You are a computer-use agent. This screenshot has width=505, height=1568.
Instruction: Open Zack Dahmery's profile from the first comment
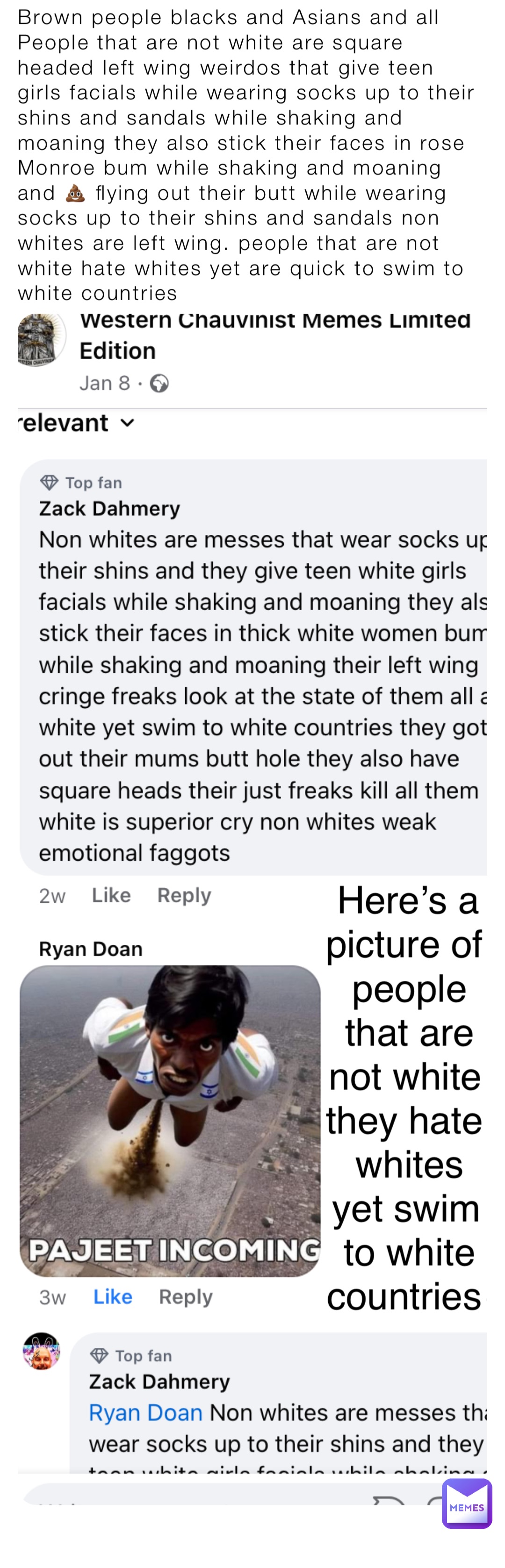coord(109,509)
